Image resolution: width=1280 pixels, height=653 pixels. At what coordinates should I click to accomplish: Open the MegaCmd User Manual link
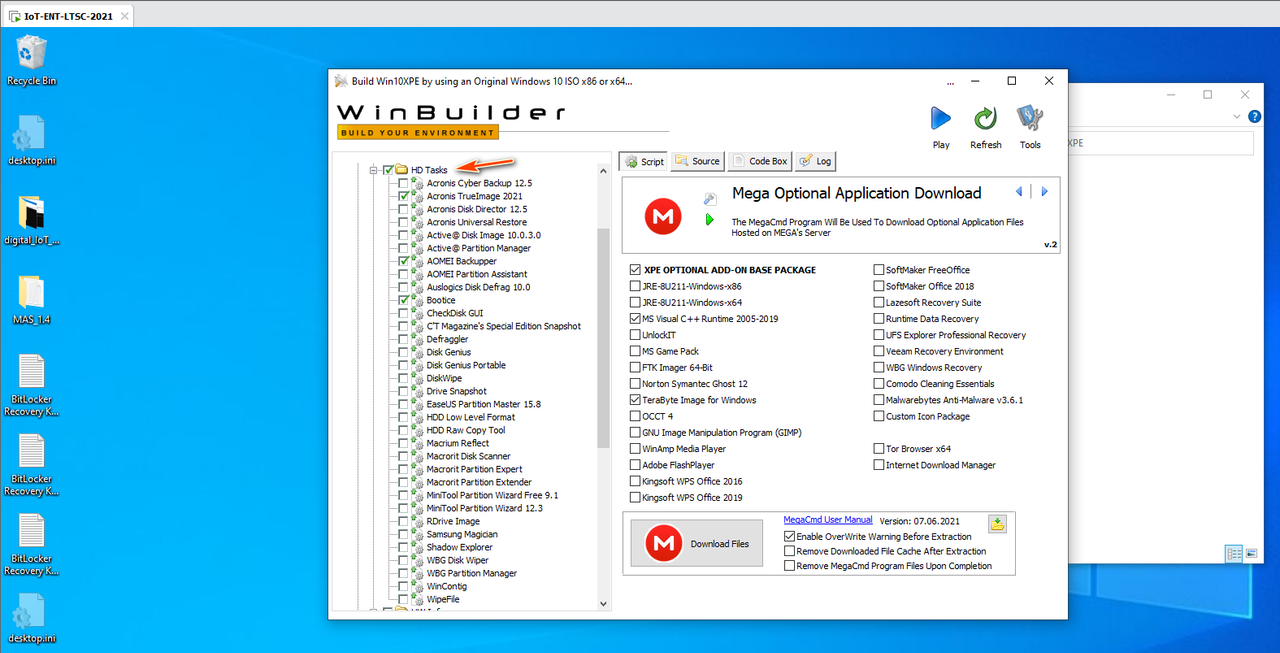(x=828, y=520)
